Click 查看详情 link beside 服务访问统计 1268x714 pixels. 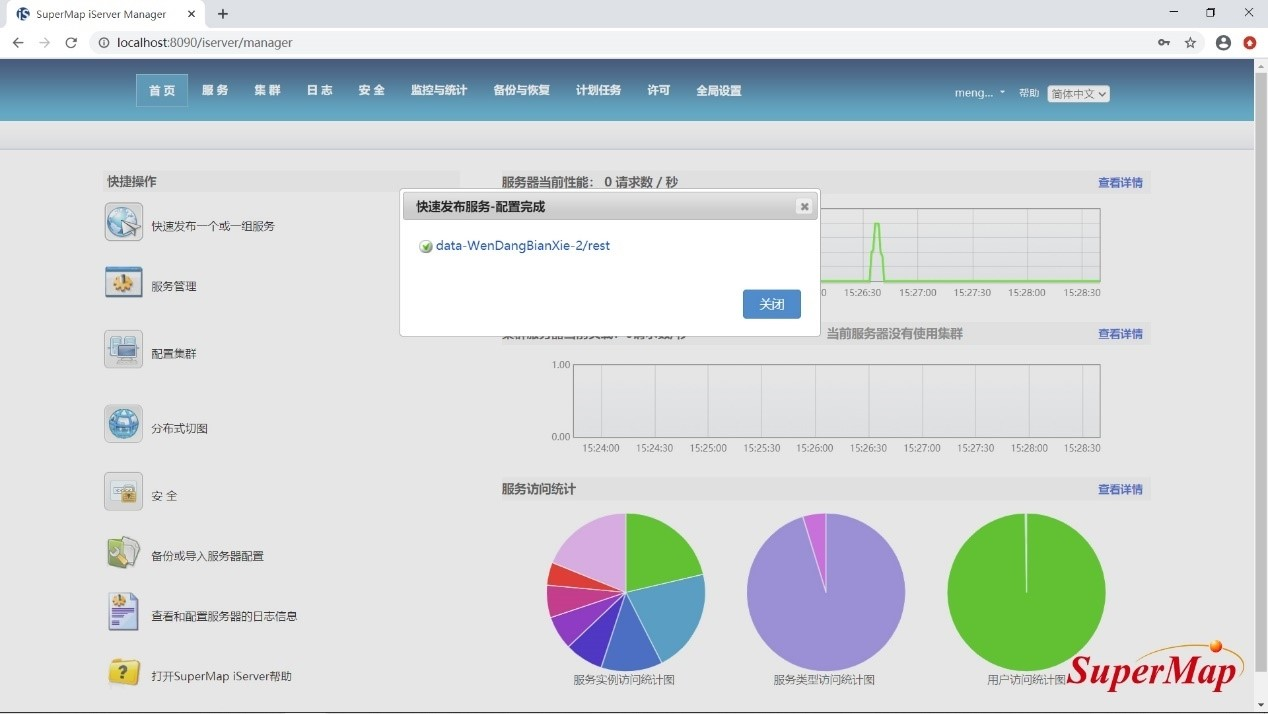(x=1120, y=489)
